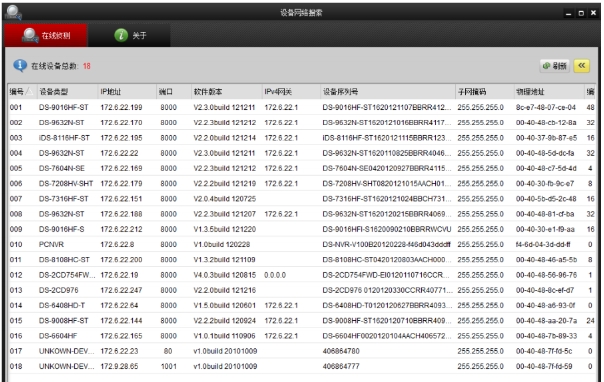The image size is (604, 382).
Task: Click gateway 0.0.0.0 in row 012
Action: click(275, 275)
